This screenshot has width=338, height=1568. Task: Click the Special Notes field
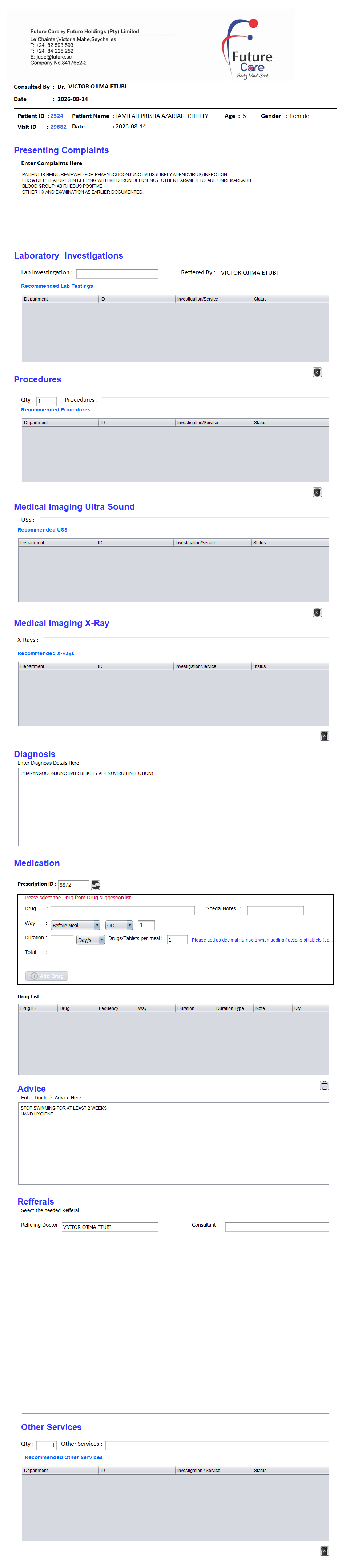(275, 911)
